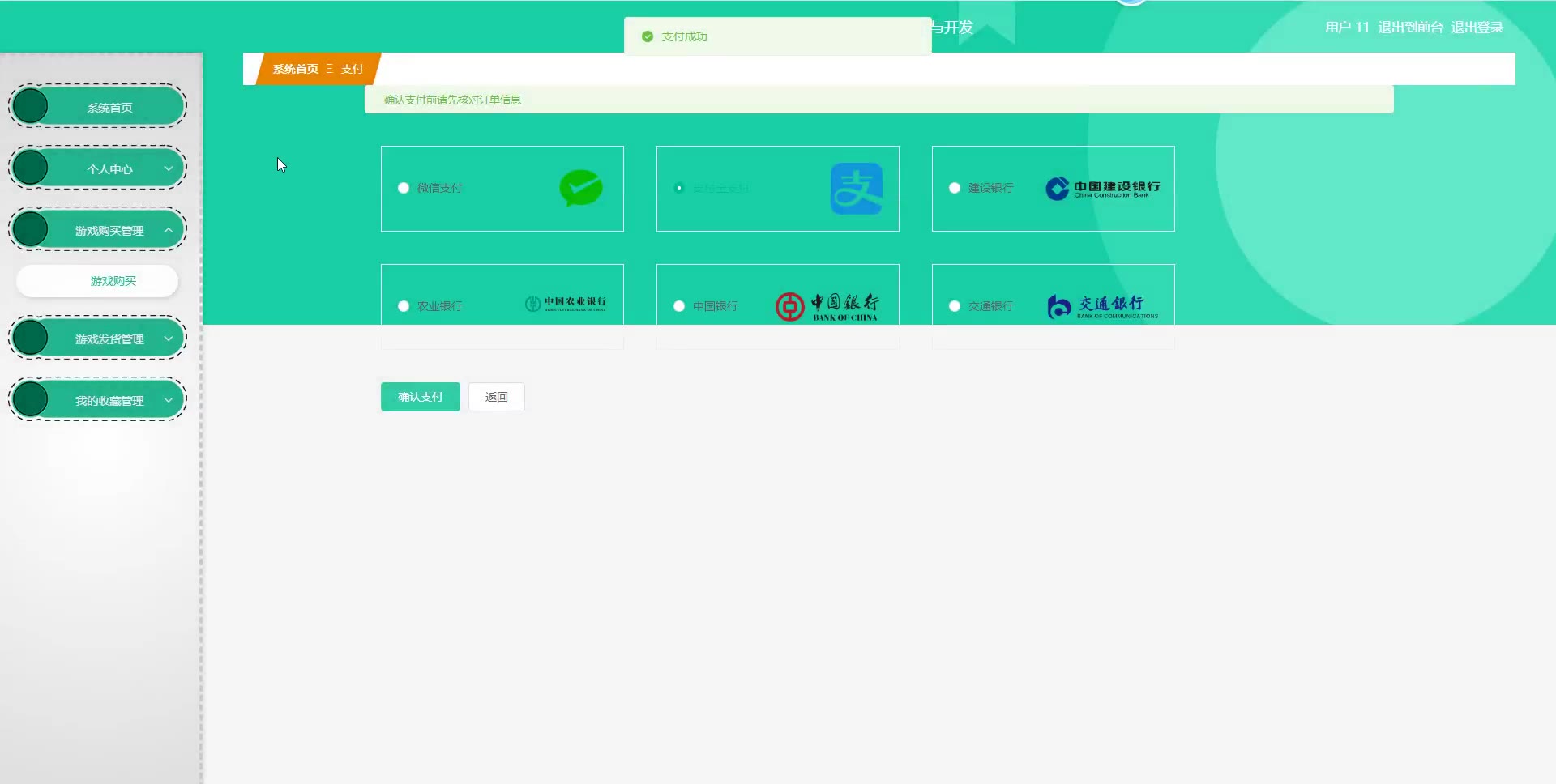Viewport: 1556px width, 784px height.
Task: Click the Alipay blue logo
Action: click(857, 189)
